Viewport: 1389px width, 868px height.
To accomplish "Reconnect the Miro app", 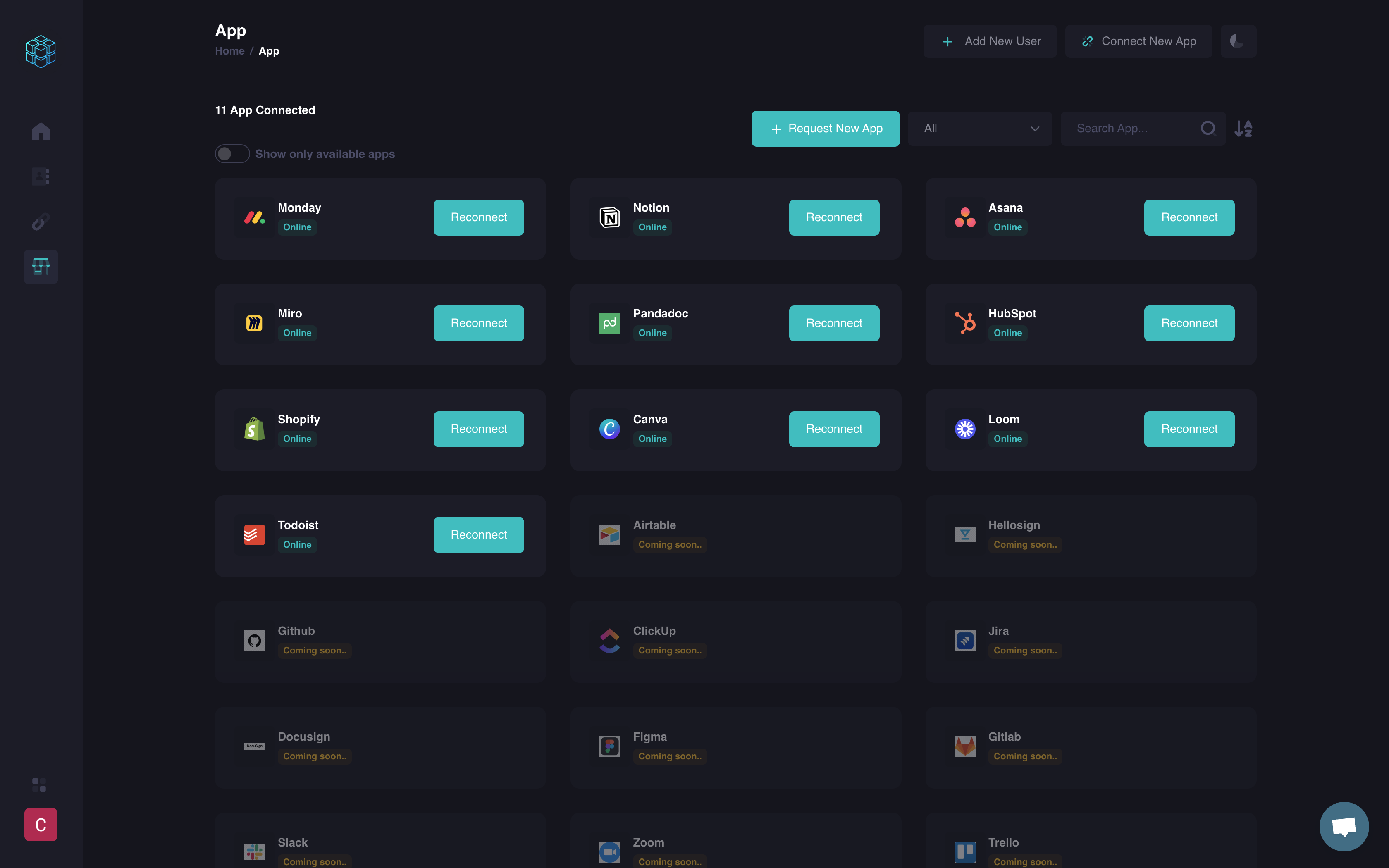I will (x=479, y=323).
